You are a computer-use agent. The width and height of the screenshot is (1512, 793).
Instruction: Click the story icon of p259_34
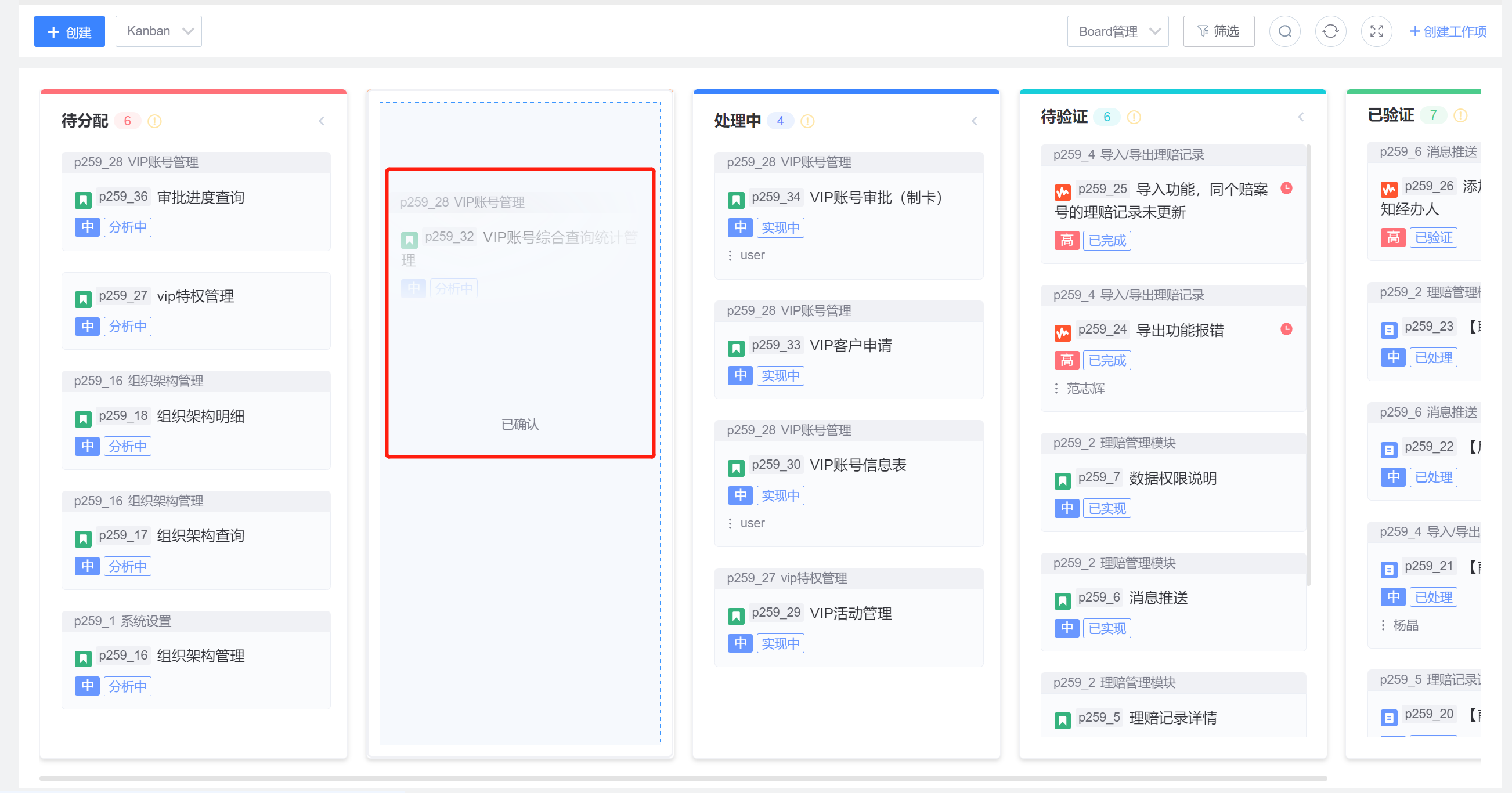pos(736,200)
